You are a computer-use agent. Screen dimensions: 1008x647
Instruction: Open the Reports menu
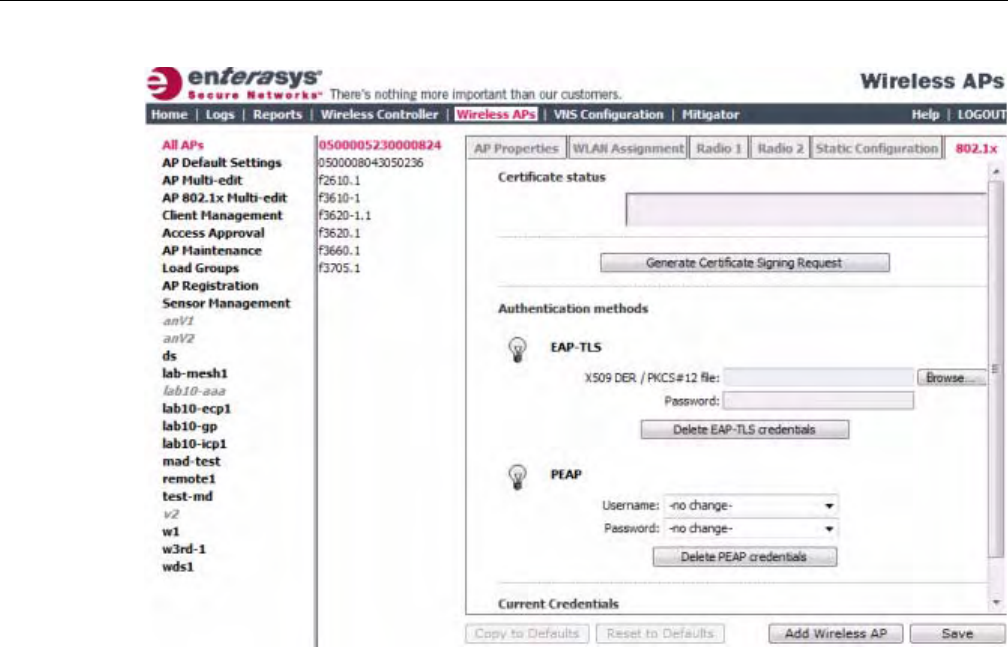tap(277, 114)
